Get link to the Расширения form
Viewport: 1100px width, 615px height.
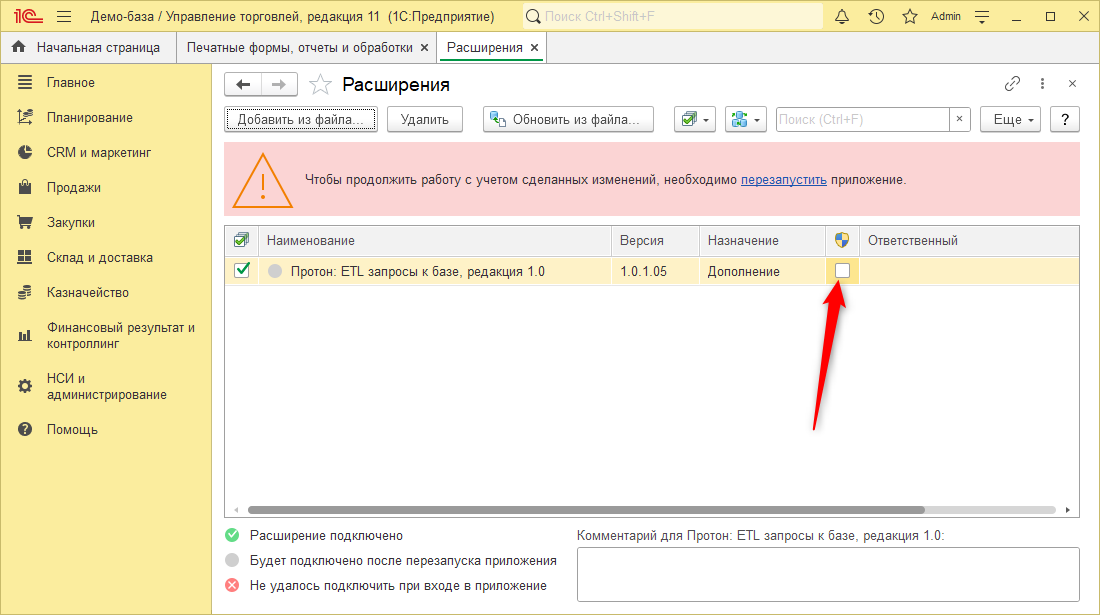click(1012, 84)
